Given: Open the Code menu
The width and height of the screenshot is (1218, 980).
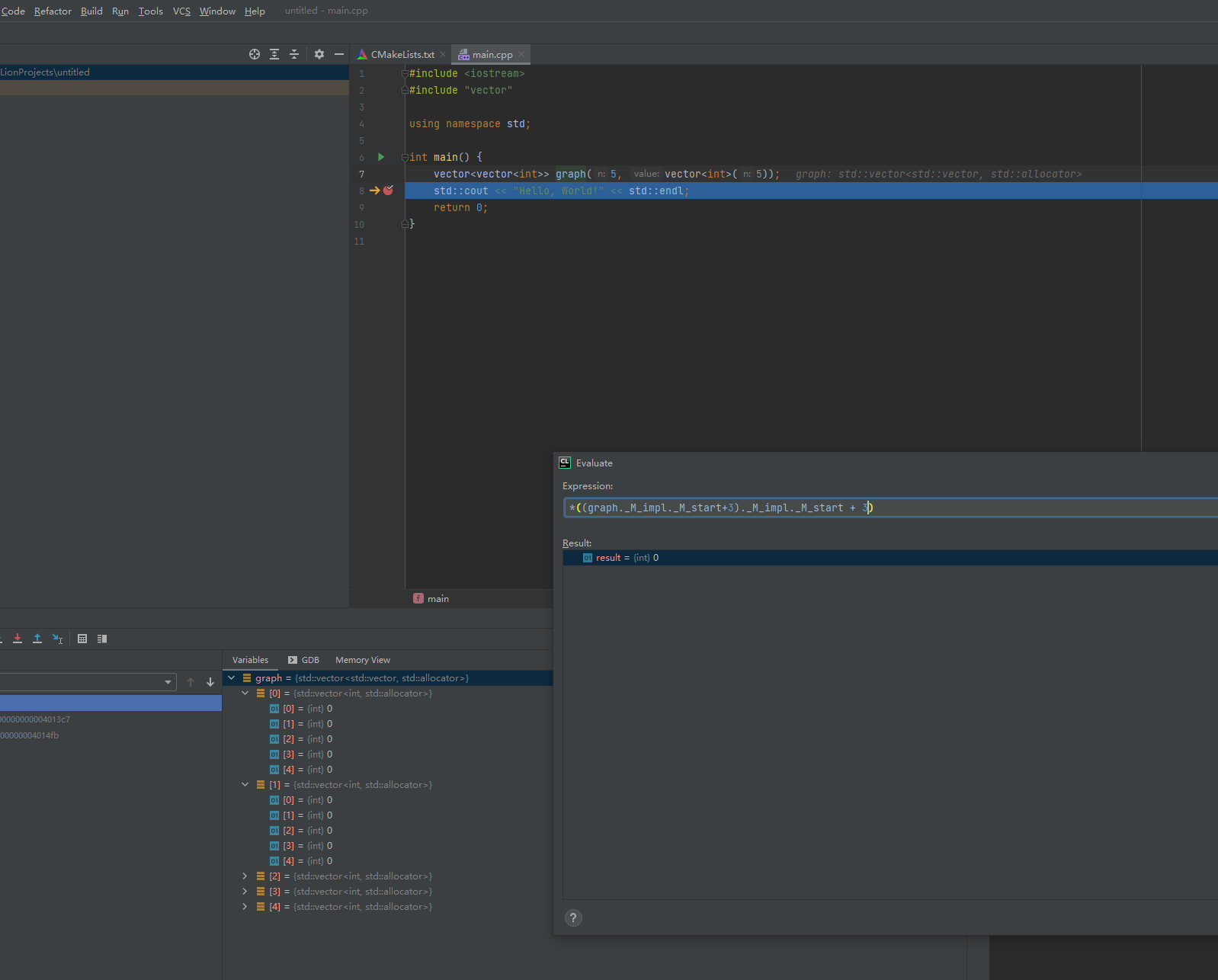Looking at the screenshot, I should [13, 11].
